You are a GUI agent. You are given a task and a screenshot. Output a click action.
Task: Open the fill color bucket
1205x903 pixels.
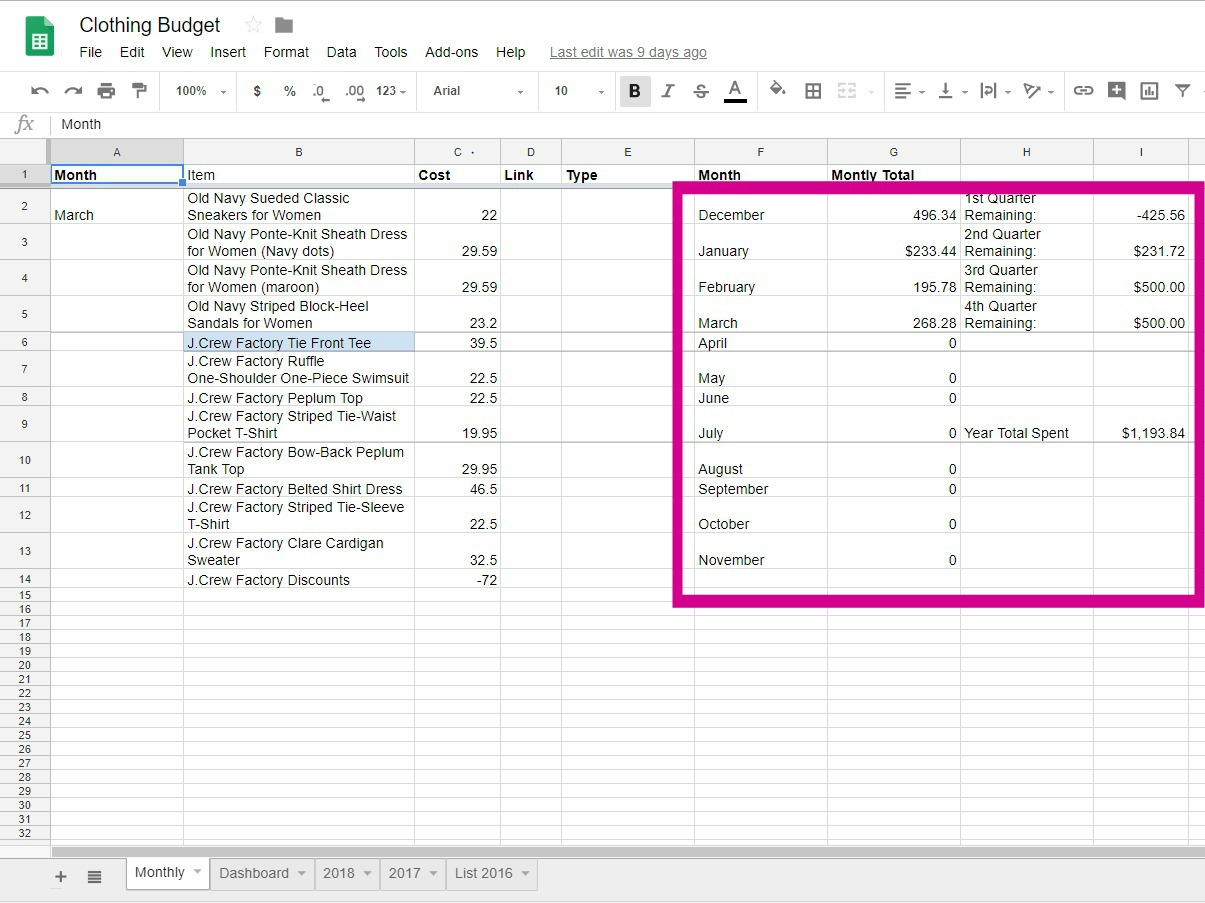(x=778, y=91)
